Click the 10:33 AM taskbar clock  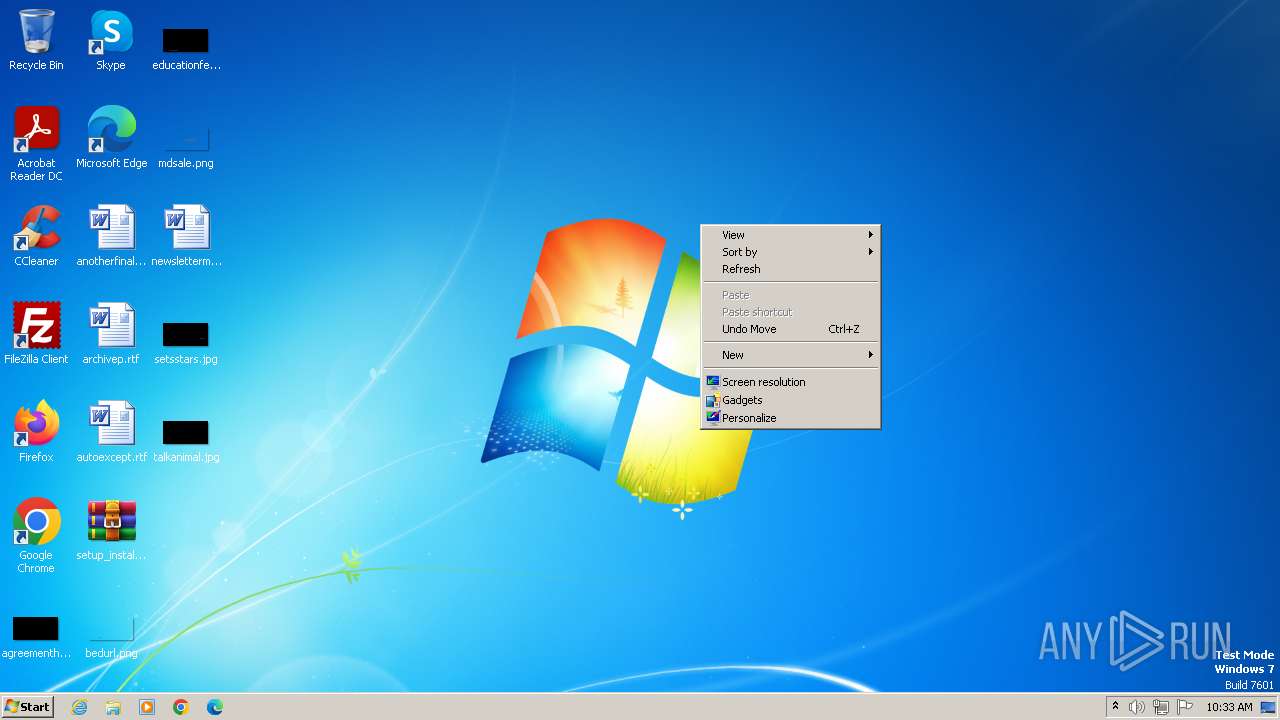click(1229, 707)
